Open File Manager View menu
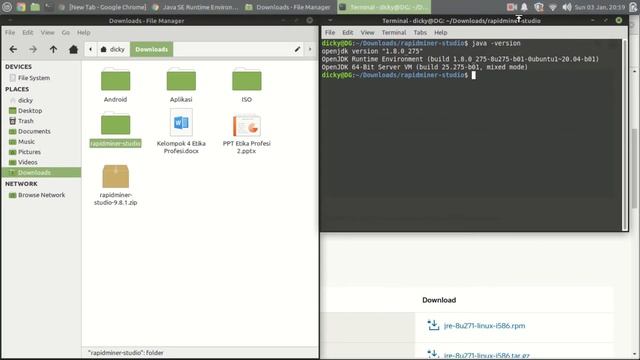The width and height of the screenshot is (640, 360). click(x=47, y=32)
